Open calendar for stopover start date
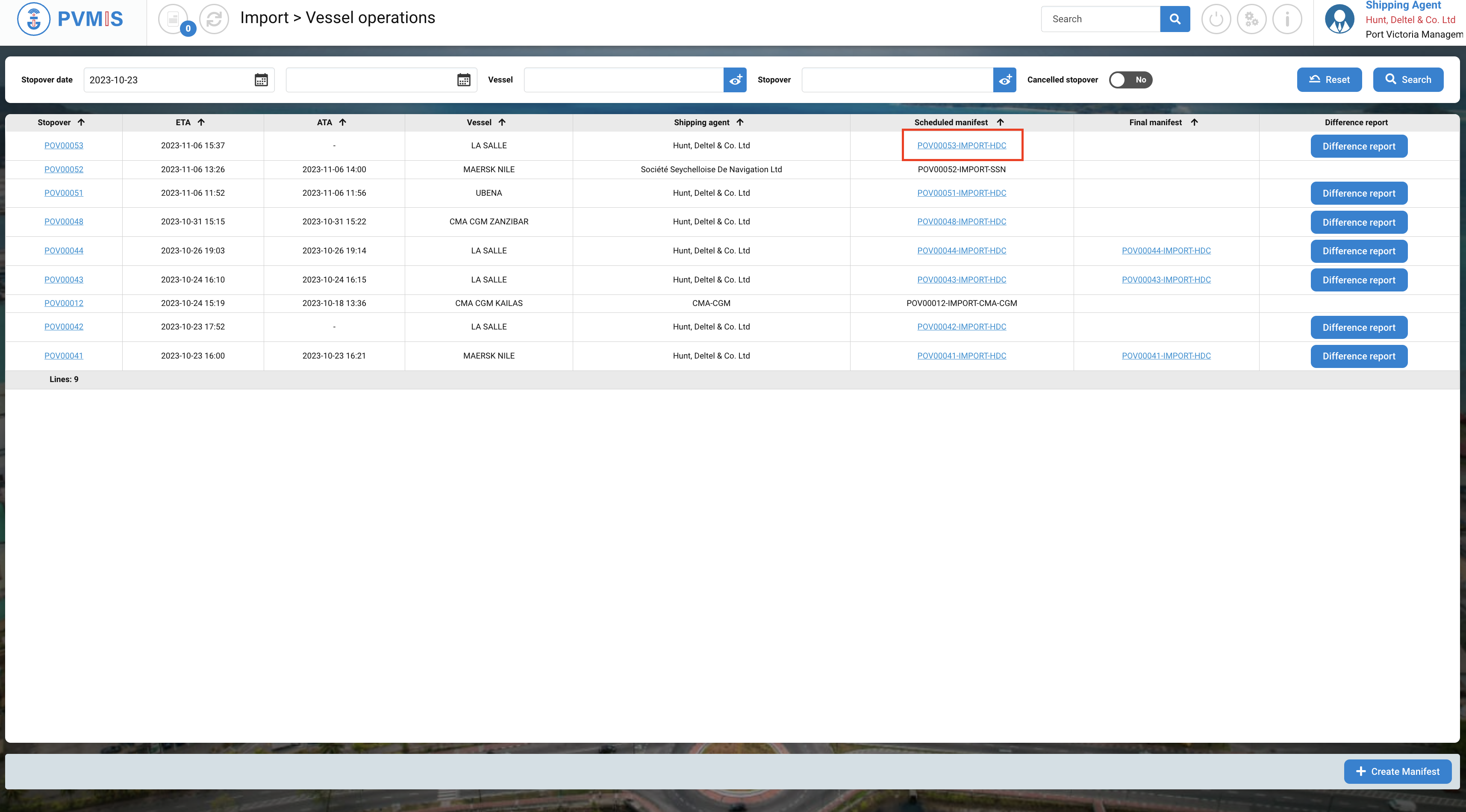1466x812 pixels. 261,79
